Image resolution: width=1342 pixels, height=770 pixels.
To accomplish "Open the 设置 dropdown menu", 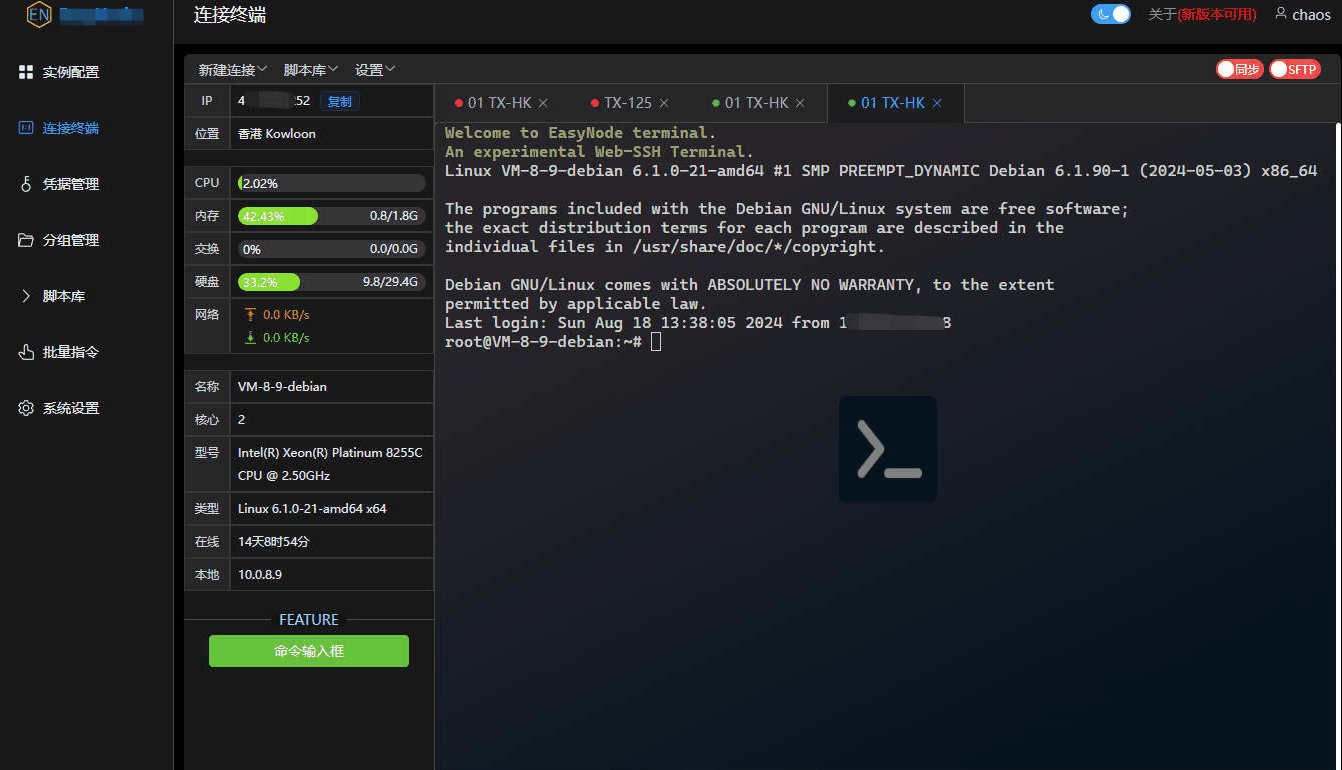I will coord(375,70).
